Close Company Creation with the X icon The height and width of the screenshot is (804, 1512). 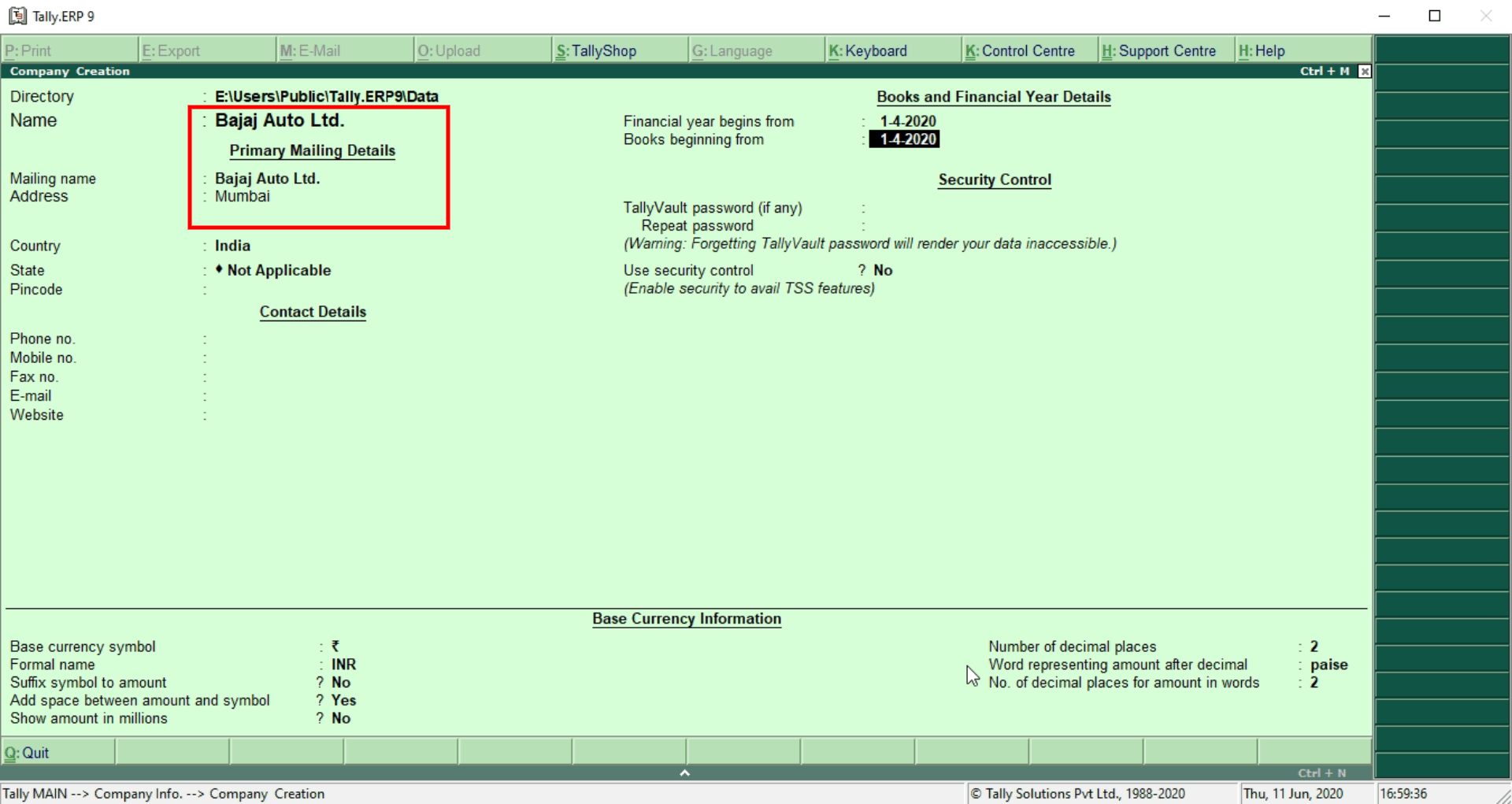coord(1365,72)
